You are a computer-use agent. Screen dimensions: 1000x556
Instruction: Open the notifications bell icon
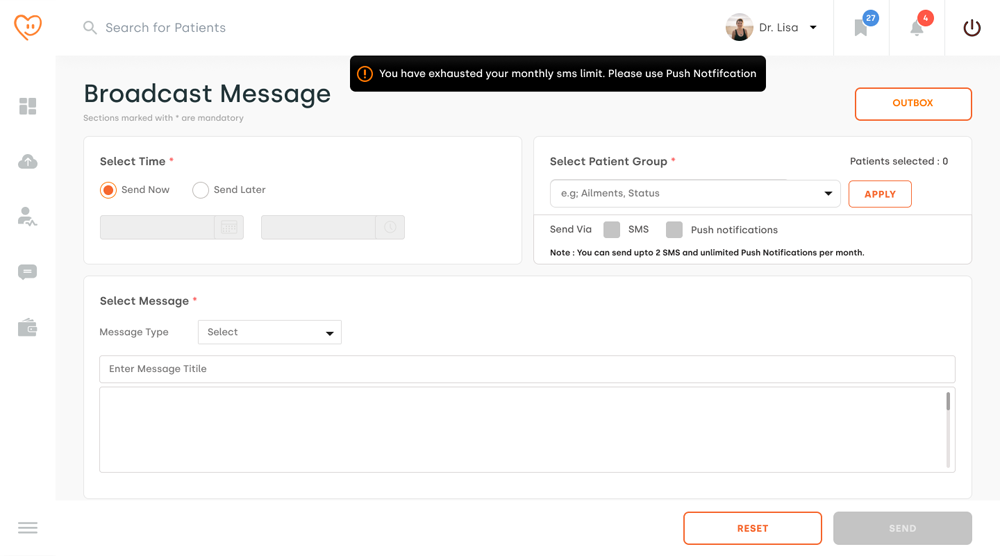pyautogui.click(x=917, y=28)
